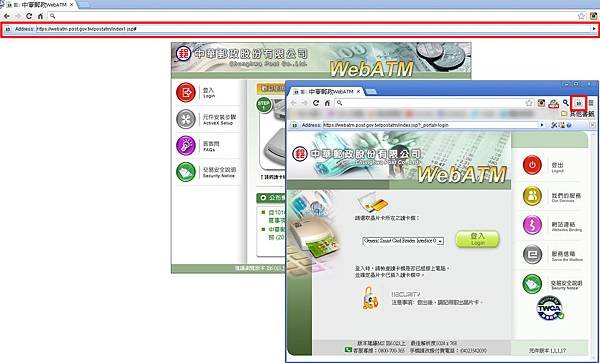This screenshot has width=600, height=363.
Task: Click the TWCA security seal badge
Action: 550,308
